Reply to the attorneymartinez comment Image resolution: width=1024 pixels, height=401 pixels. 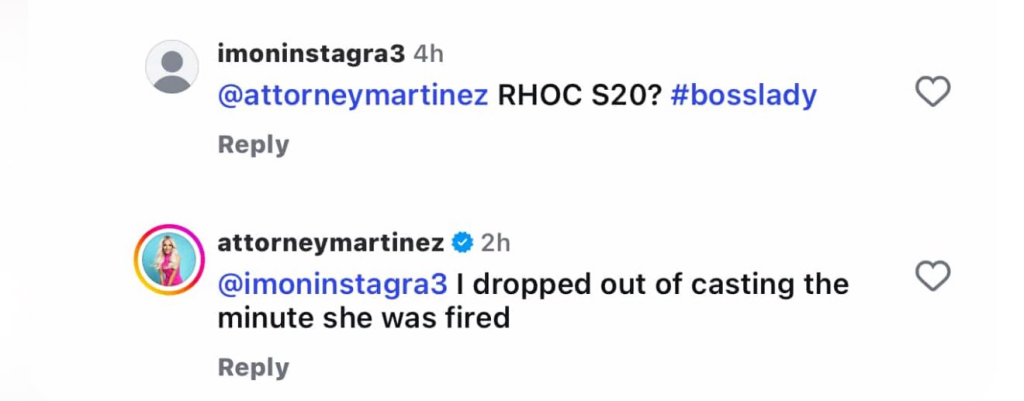[x=253, y=367]
